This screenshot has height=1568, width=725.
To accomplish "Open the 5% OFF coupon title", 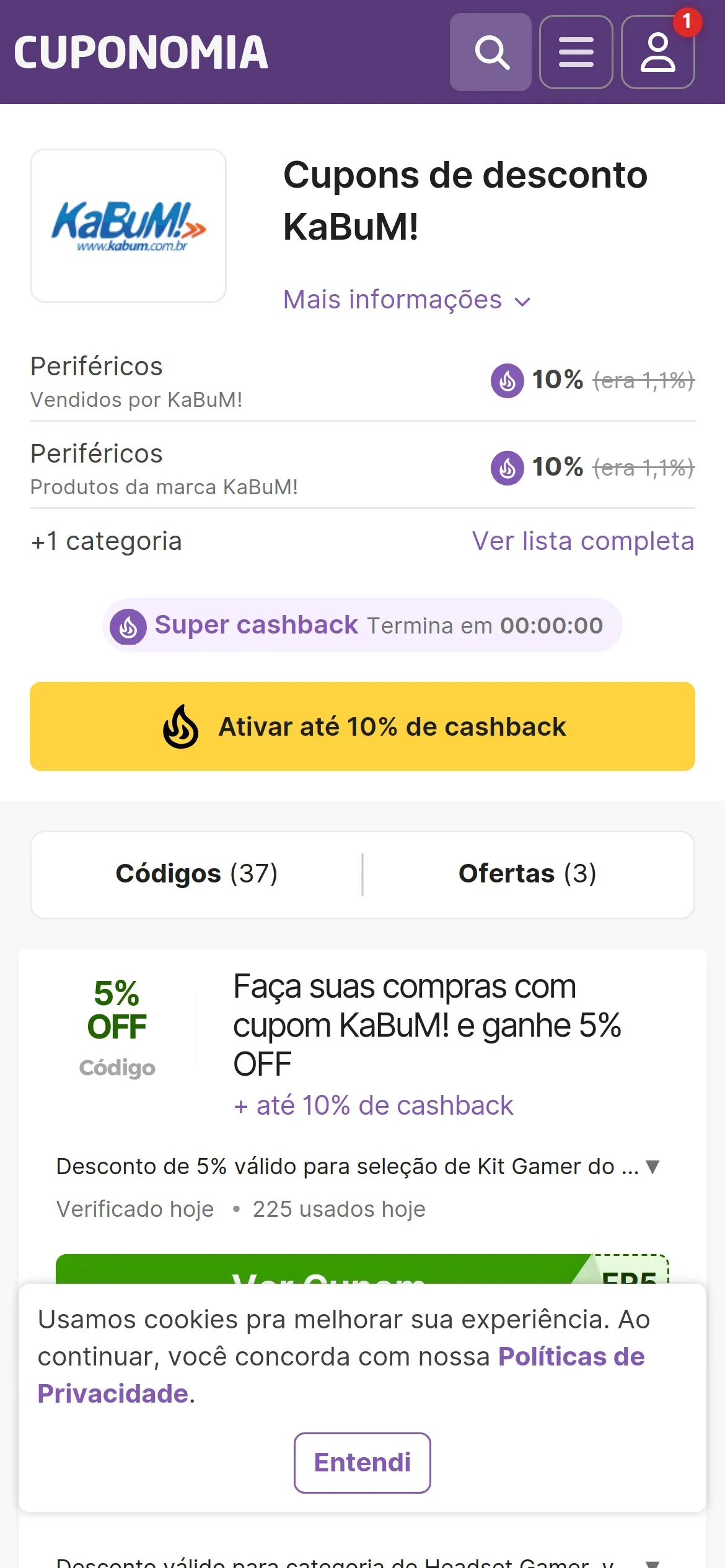I will (x=426, y=1025).
